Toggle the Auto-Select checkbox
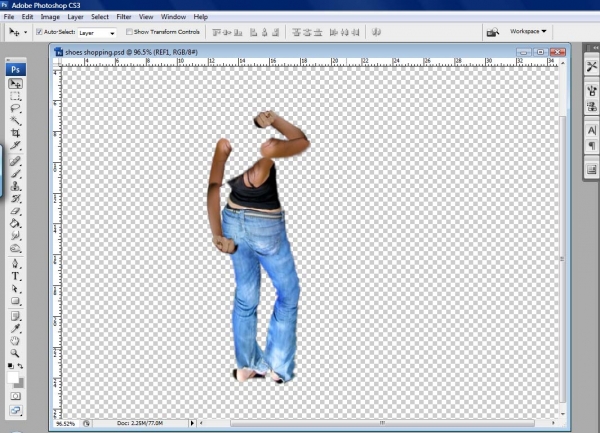Image resolution: width=600 pixels, height=433 pixels. coord(39,32)
